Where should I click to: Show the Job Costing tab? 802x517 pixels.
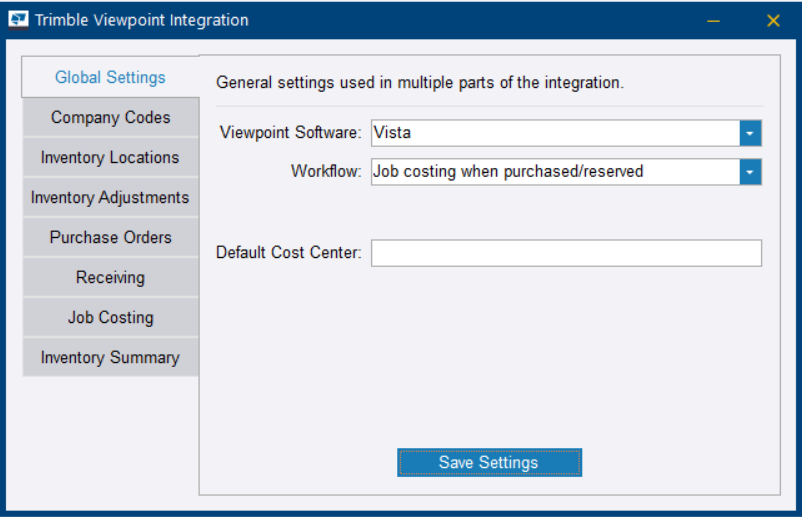(x=110, y=317)
